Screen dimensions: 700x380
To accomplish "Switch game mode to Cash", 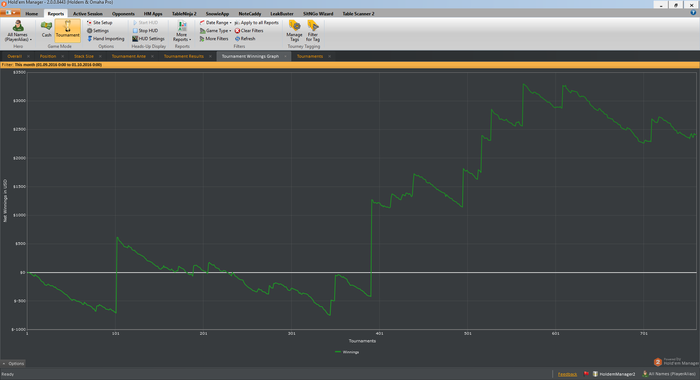I will pyautogui.click(x=46, y=29).
